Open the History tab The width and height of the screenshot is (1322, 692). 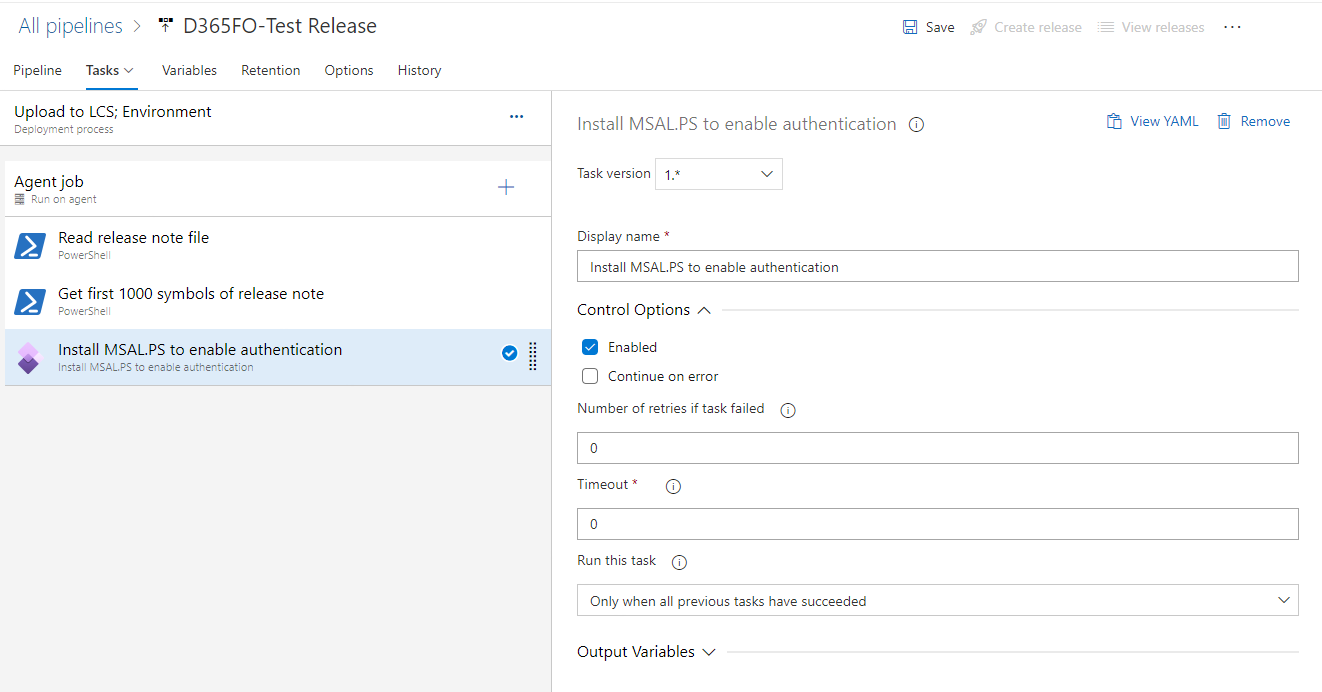(418, 70)
